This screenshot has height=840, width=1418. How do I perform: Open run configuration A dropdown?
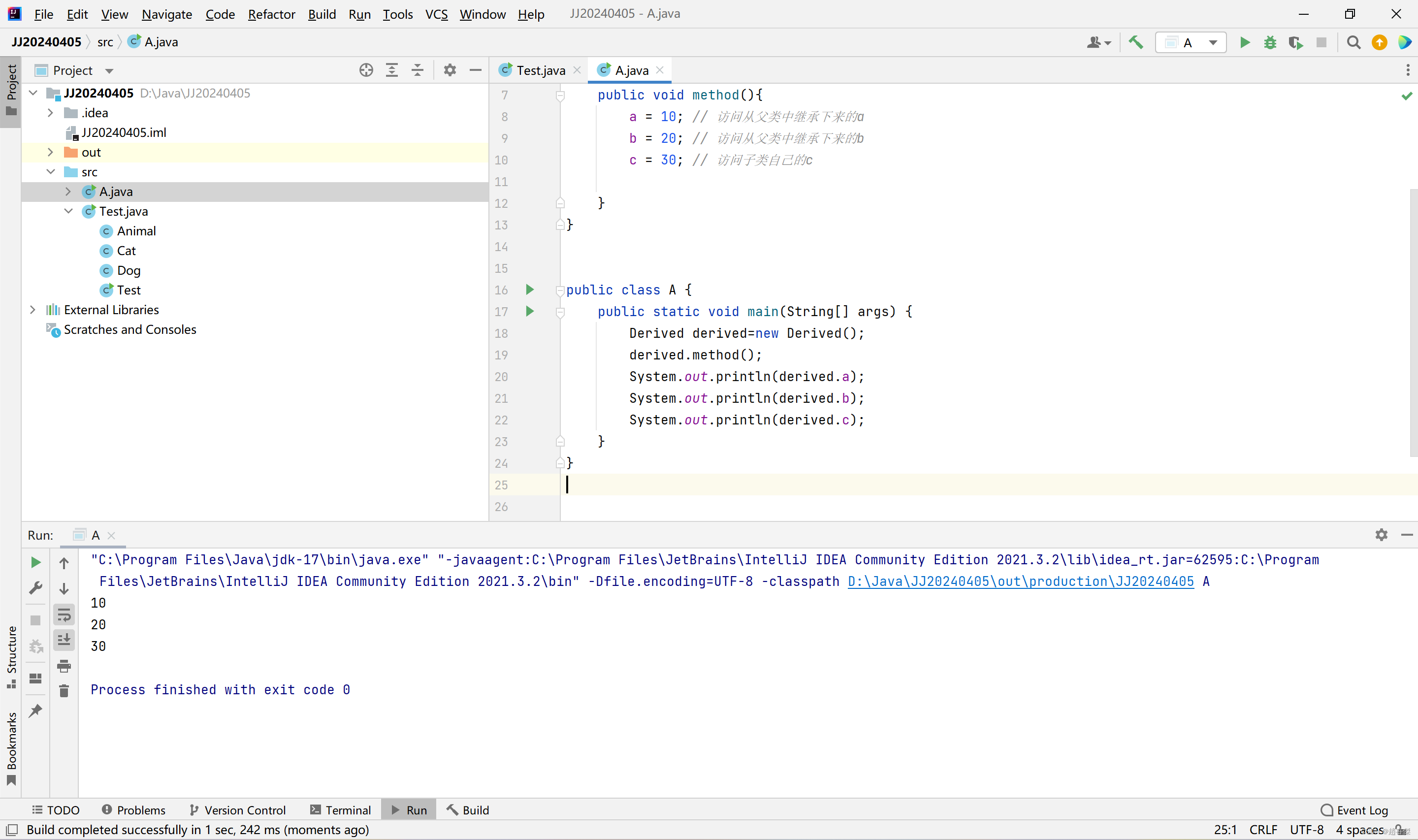[1191, 42]
